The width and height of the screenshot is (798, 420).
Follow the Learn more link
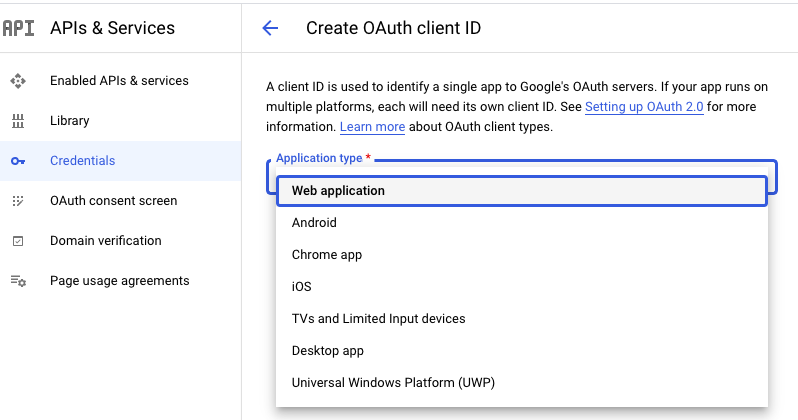372,127
